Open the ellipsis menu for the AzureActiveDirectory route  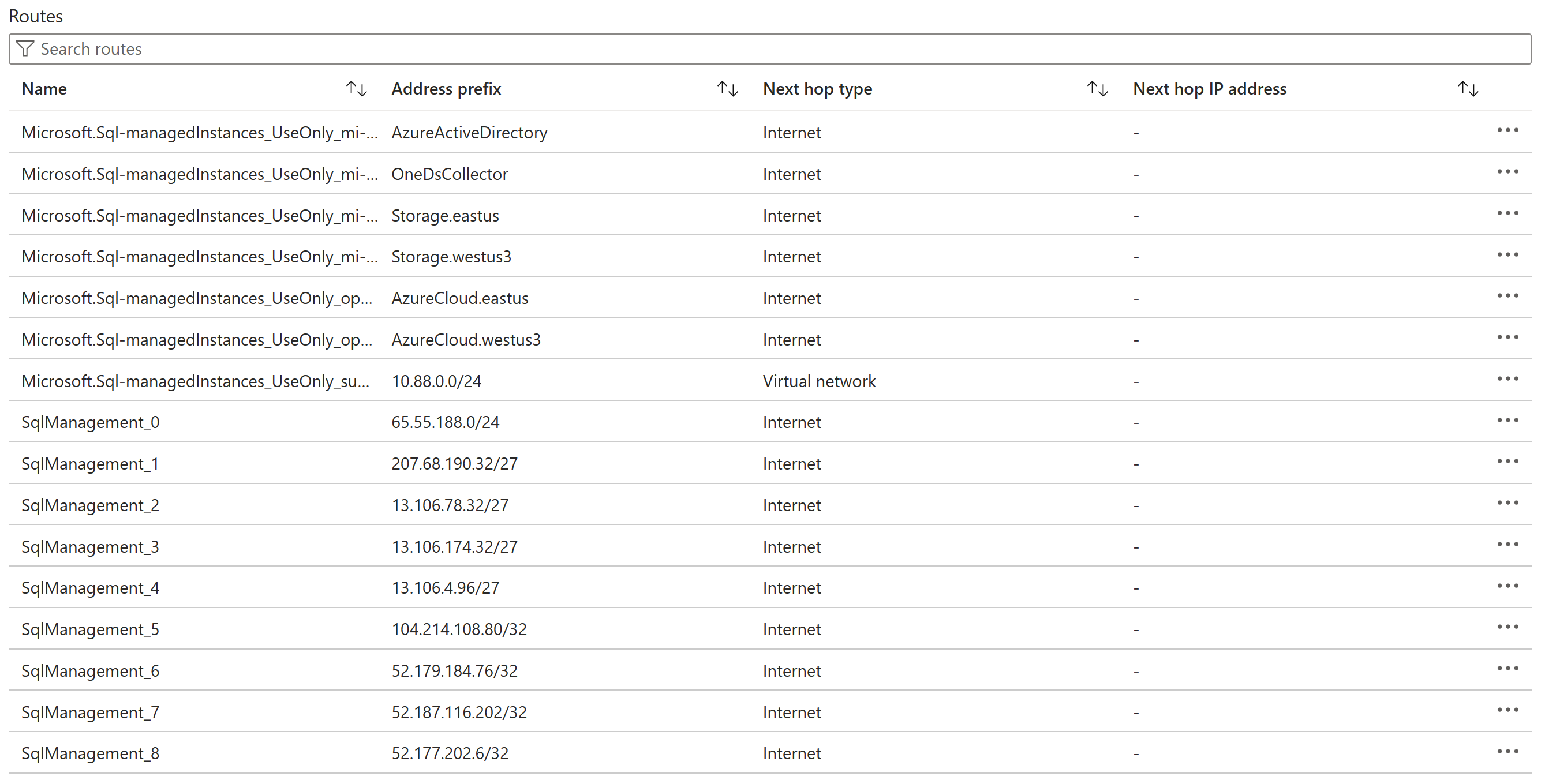click(1509, 130)
